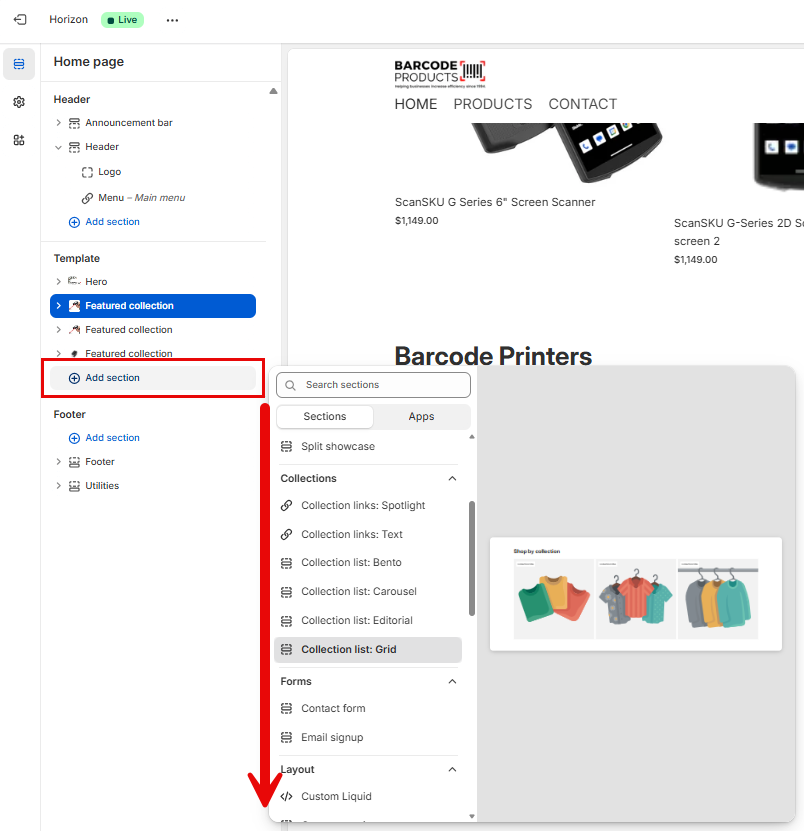This screenshot has width=804, height=831.
Task: Click Email signup section icon
Action: tap(286, 737)
